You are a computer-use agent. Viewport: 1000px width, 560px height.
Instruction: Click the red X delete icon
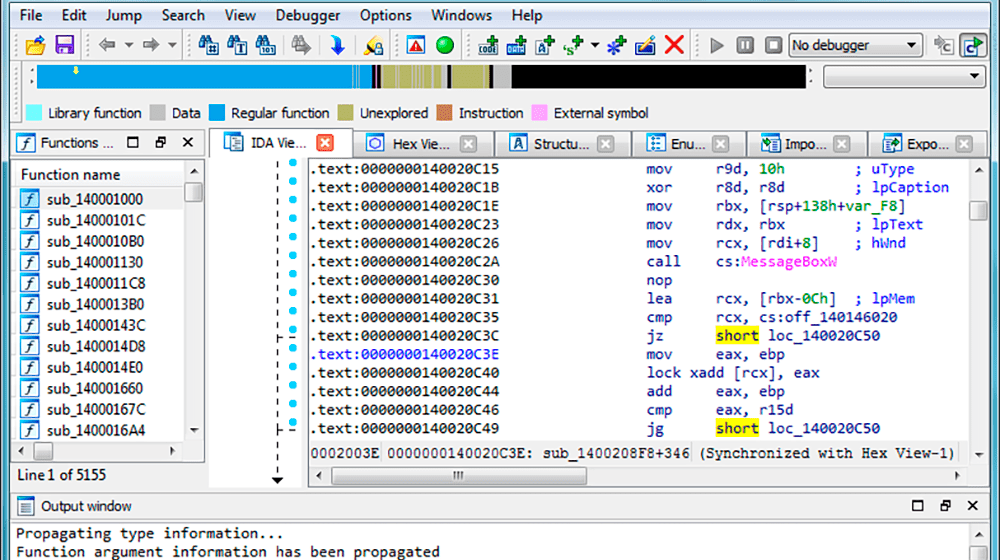(674, 45)
